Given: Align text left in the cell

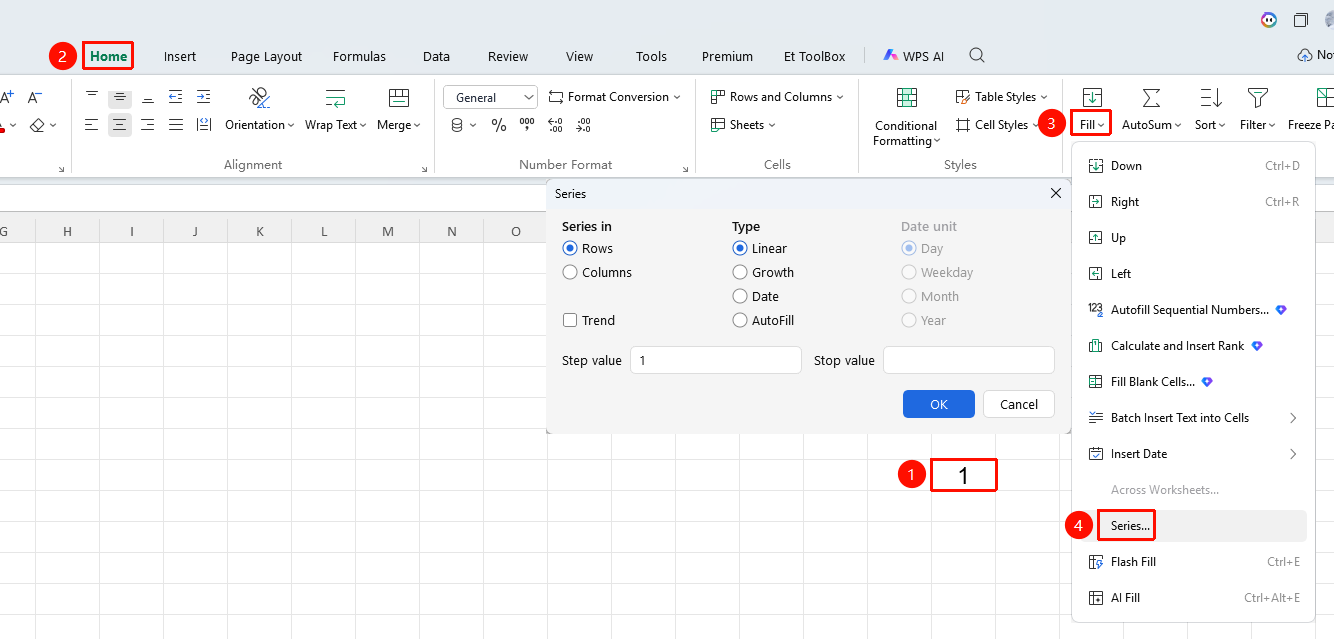Looking at the screenshot, I should [x=92, y=125].
